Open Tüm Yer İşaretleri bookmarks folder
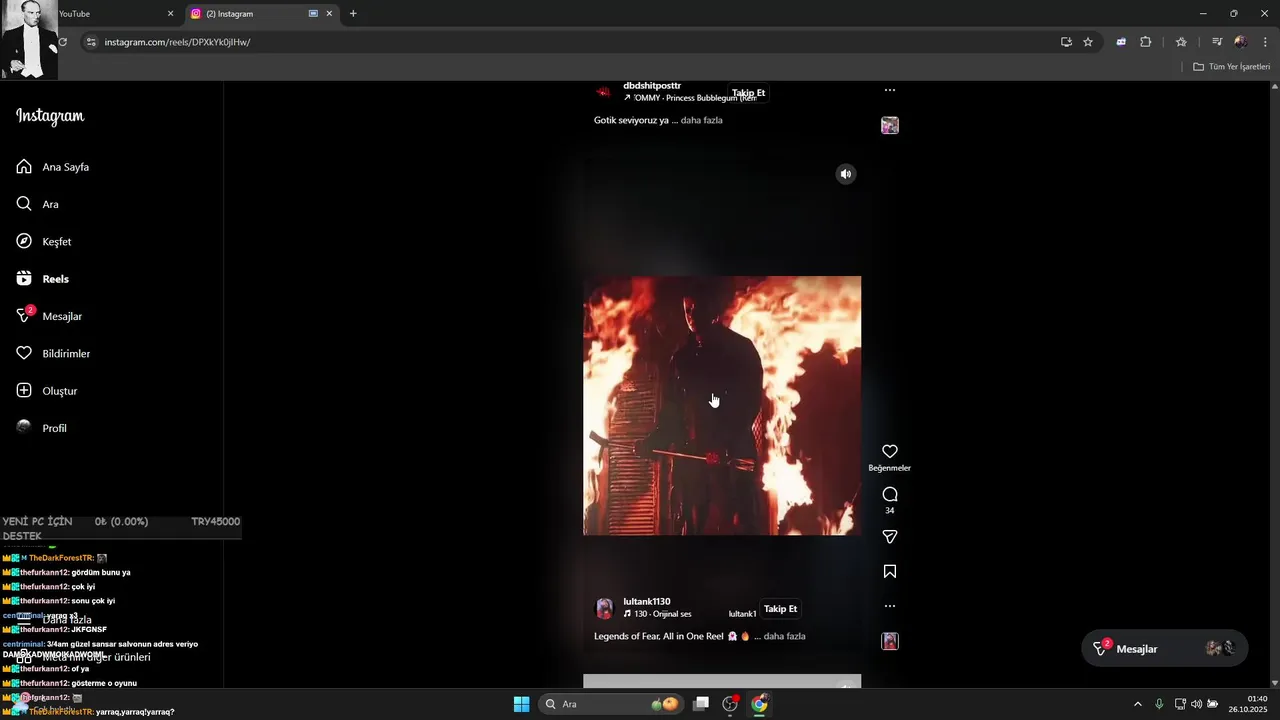This screenshot has width=1280, height=720. 1232,67
